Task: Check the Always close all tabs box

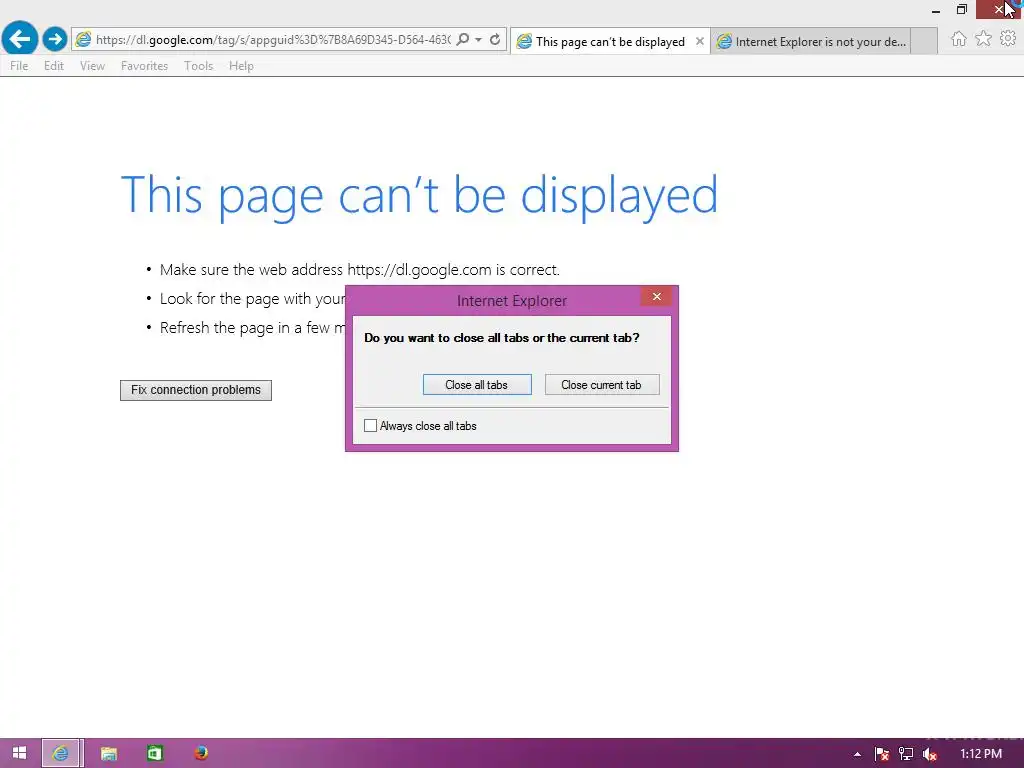Action: click(x=370, y=426)
